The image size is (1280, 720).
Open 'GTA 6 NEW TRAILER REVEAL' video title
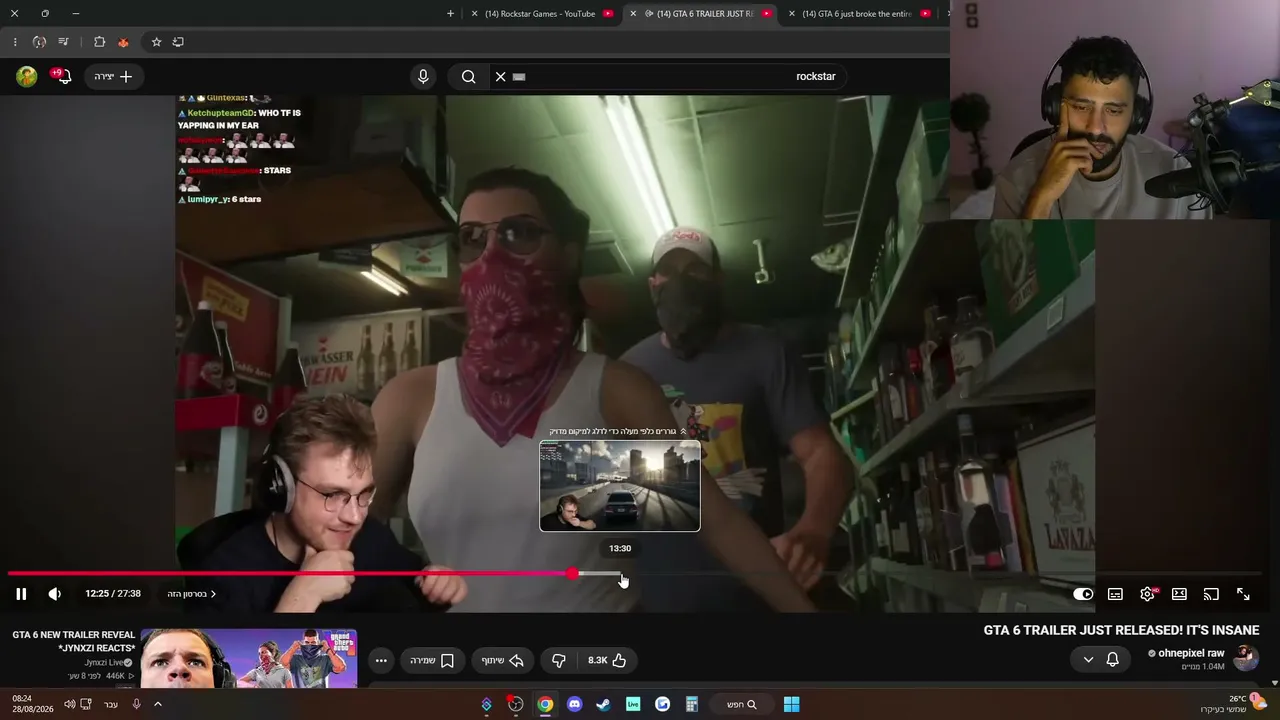74,641
